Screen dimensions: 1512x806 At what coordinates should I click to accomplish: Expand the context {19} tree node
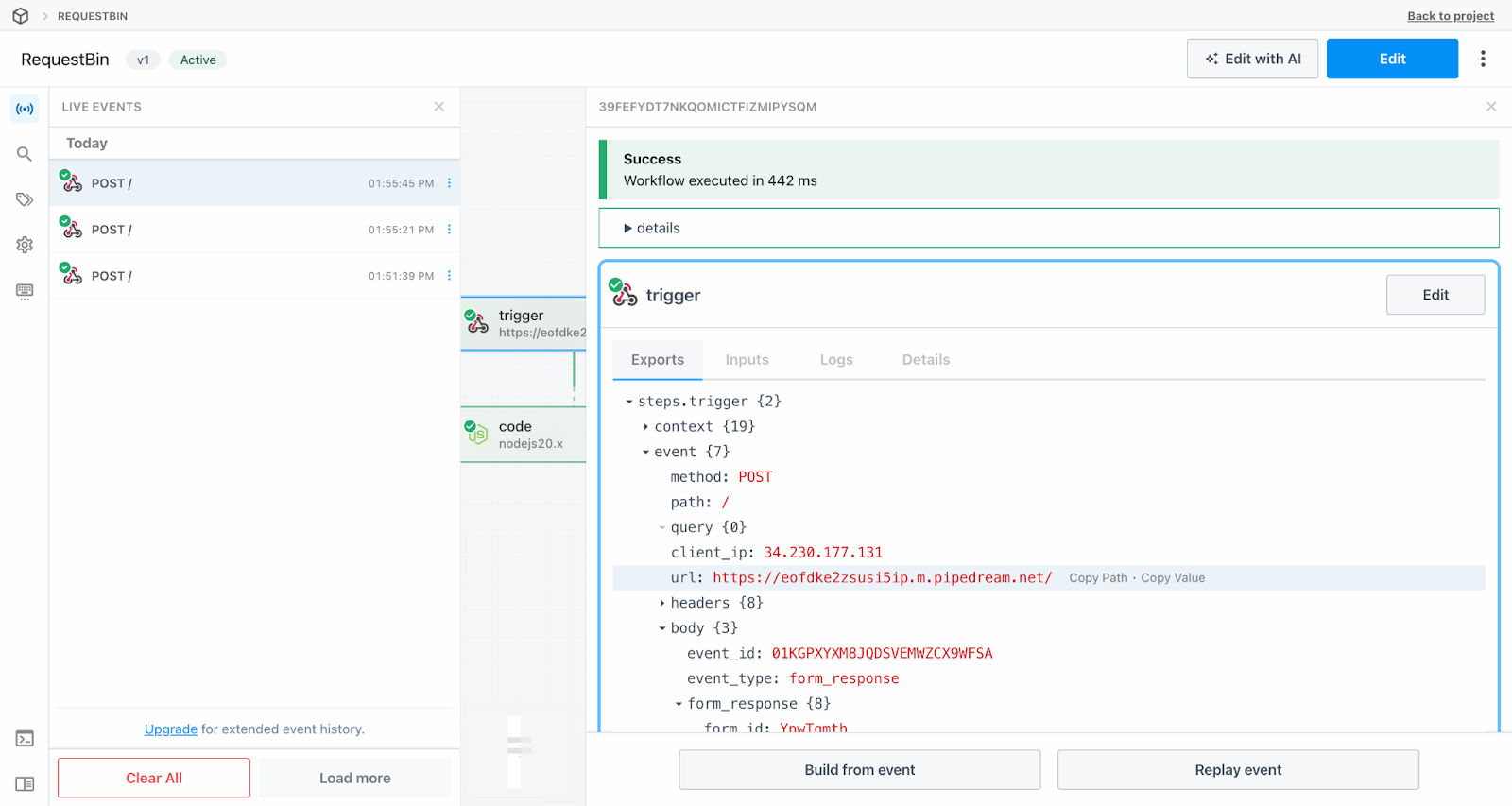(x=646, y=427)
